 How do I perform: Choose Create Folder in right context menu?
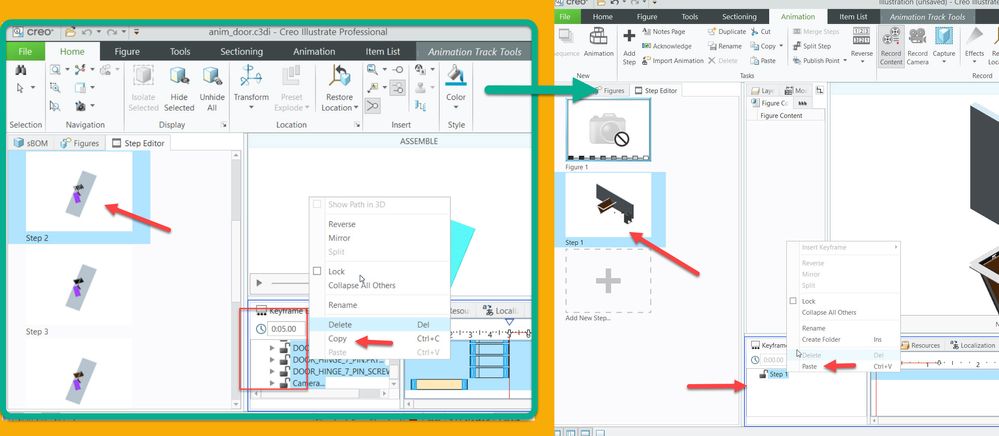[821, 340]
